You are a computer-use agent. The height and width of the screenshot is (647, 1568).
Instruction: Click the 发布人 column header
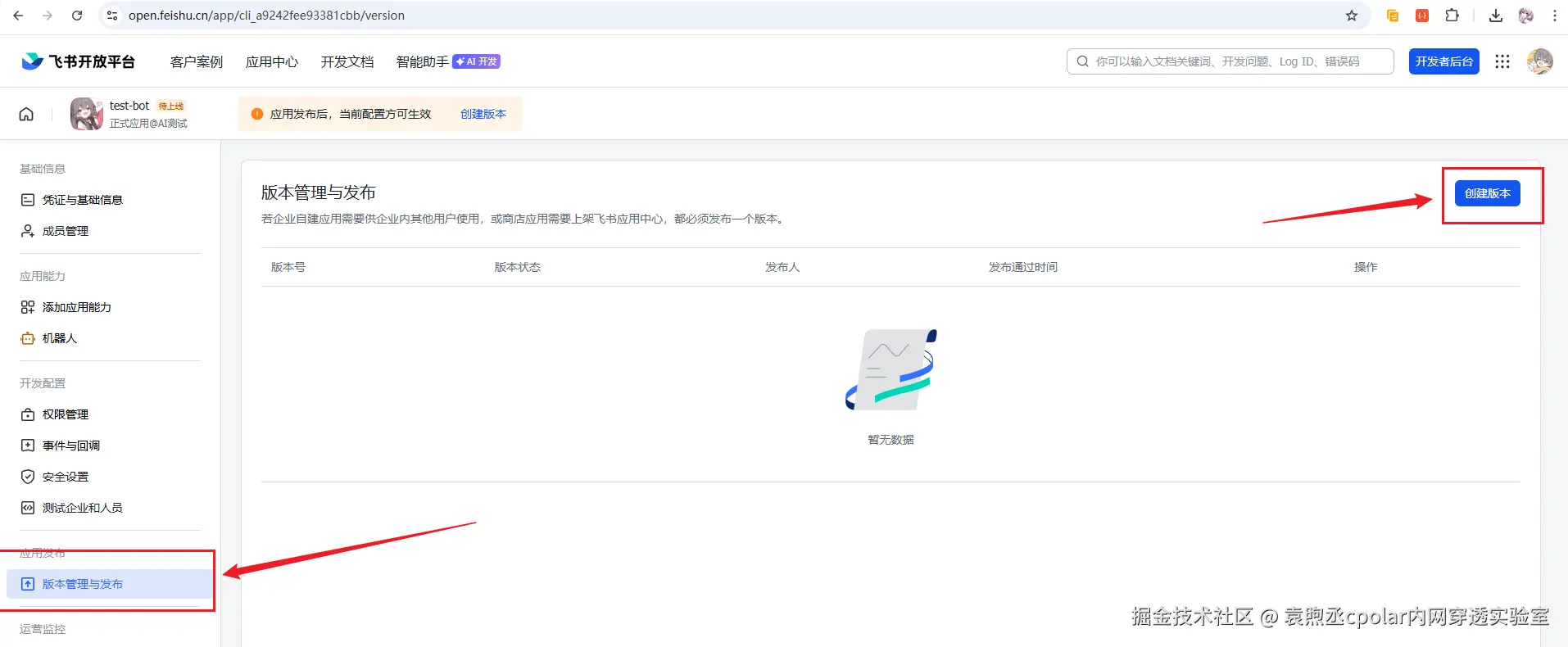[782, 267]
